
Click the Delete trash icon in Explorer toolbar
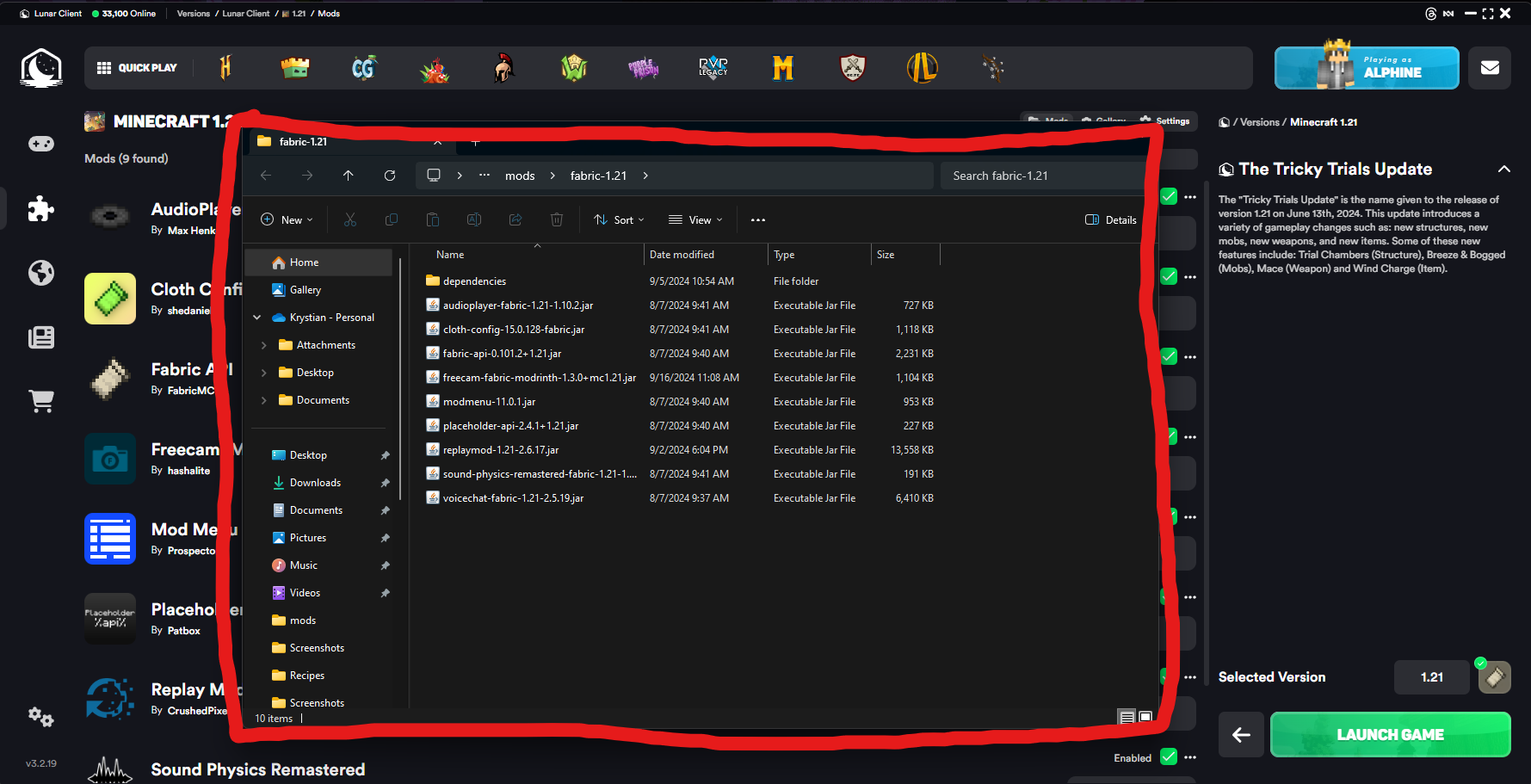pyautogui.click(x=557, y=220)
